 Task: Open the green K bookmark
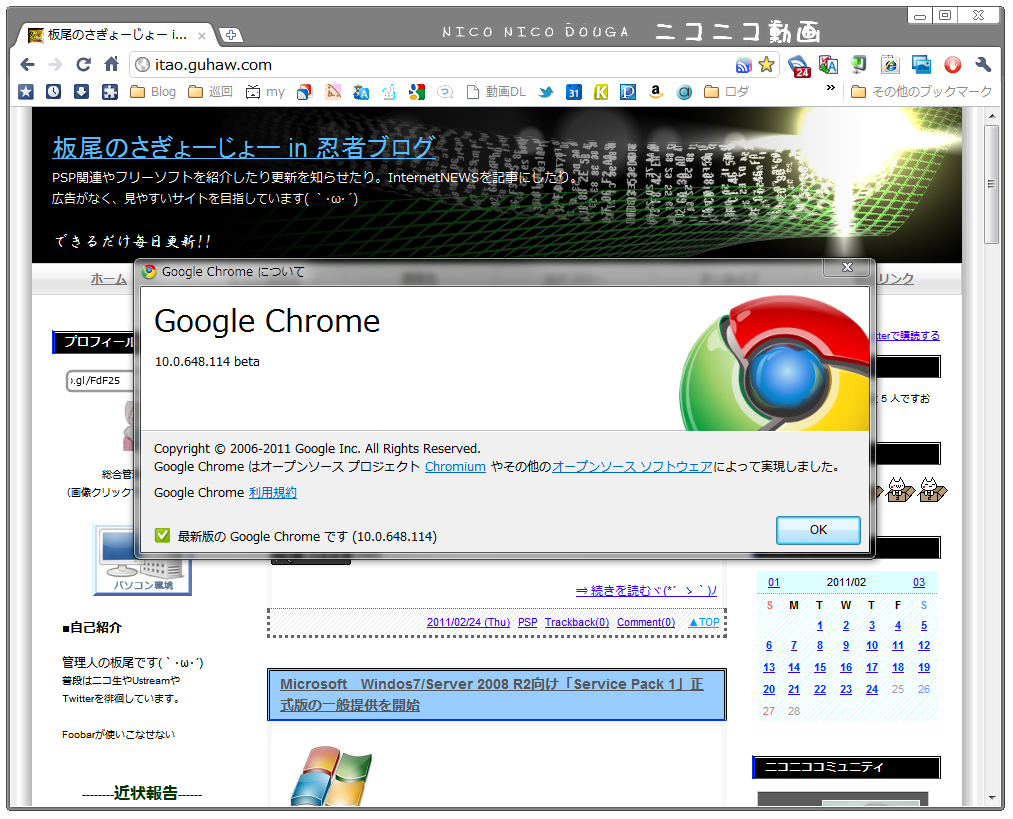(x=601, y=92)
